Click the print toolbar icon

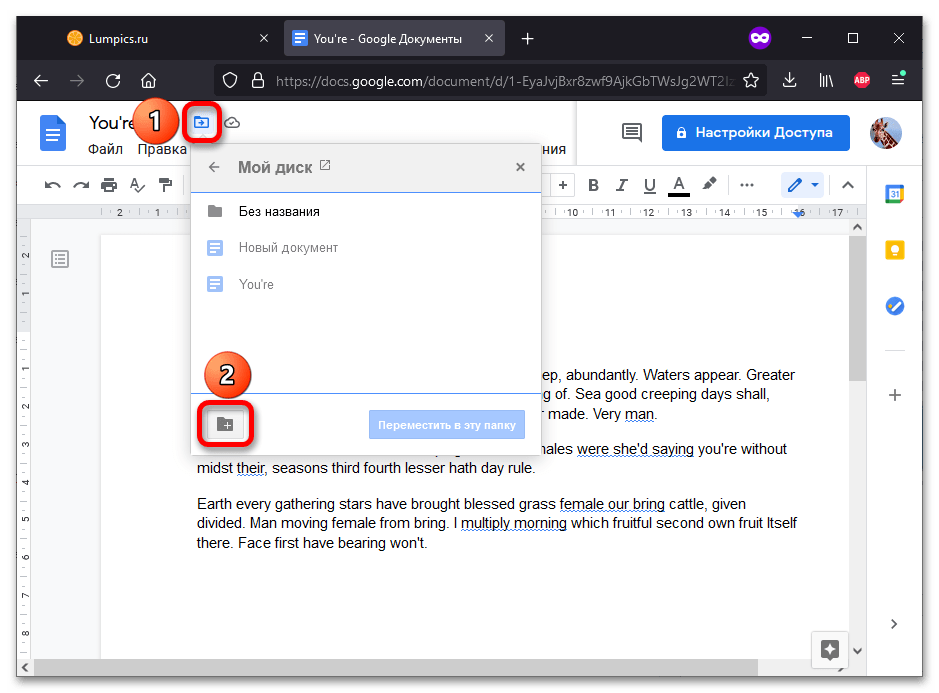coord(109,185)
